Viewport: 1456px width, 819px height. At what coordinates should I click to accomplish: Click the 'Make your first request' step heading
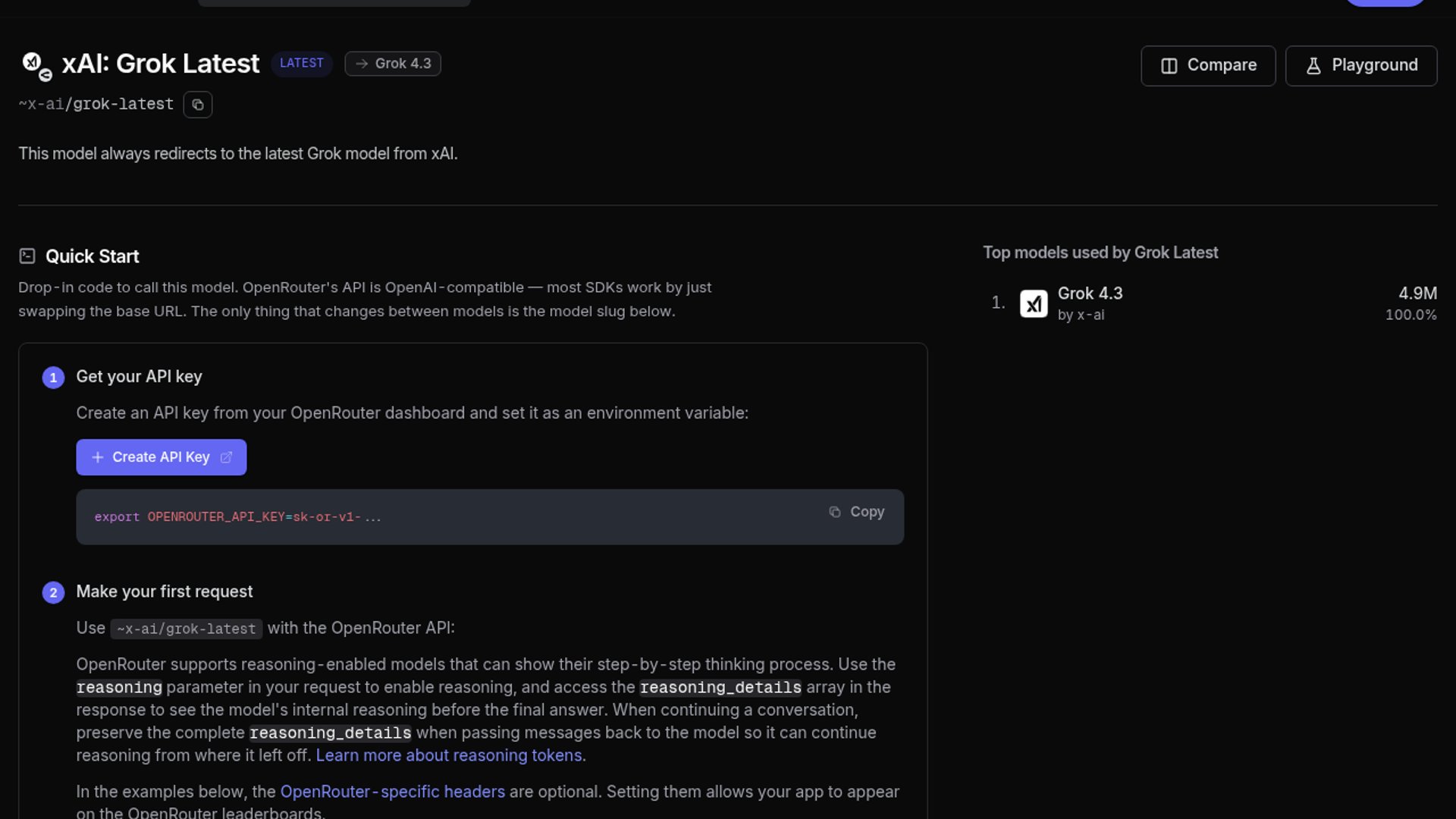click(165, 591)
